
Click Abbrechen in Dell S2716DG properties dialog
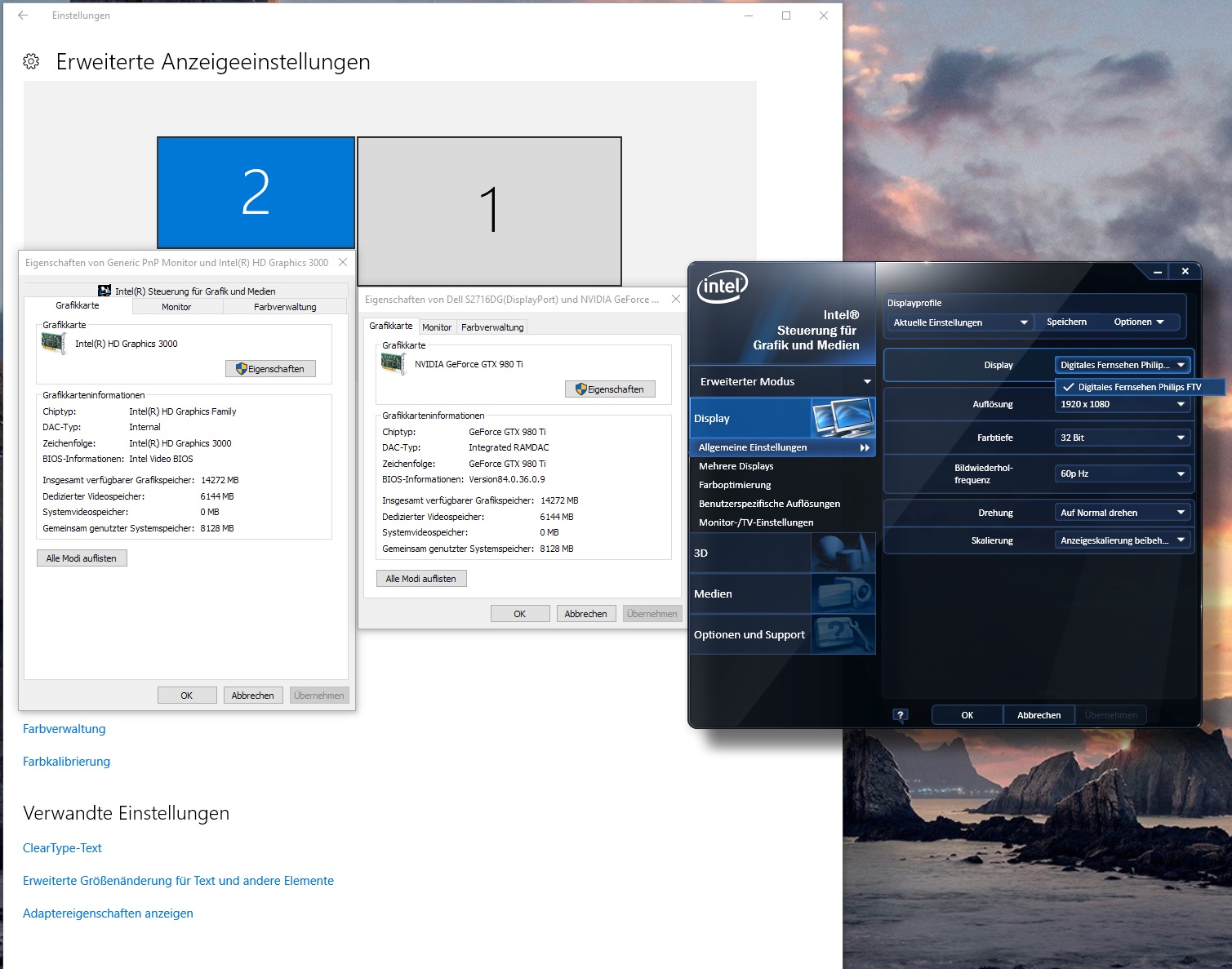click(x=586, y=614)
